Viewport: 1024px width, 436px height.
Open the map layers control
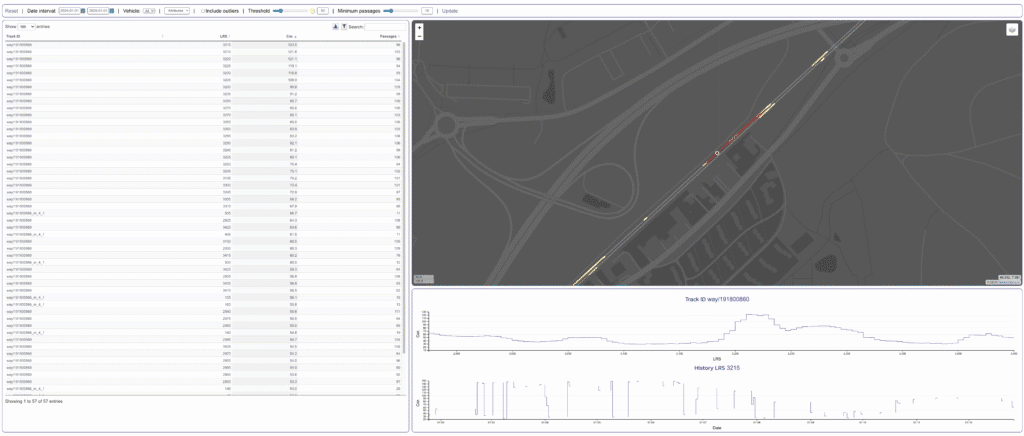pos(1011,30)
